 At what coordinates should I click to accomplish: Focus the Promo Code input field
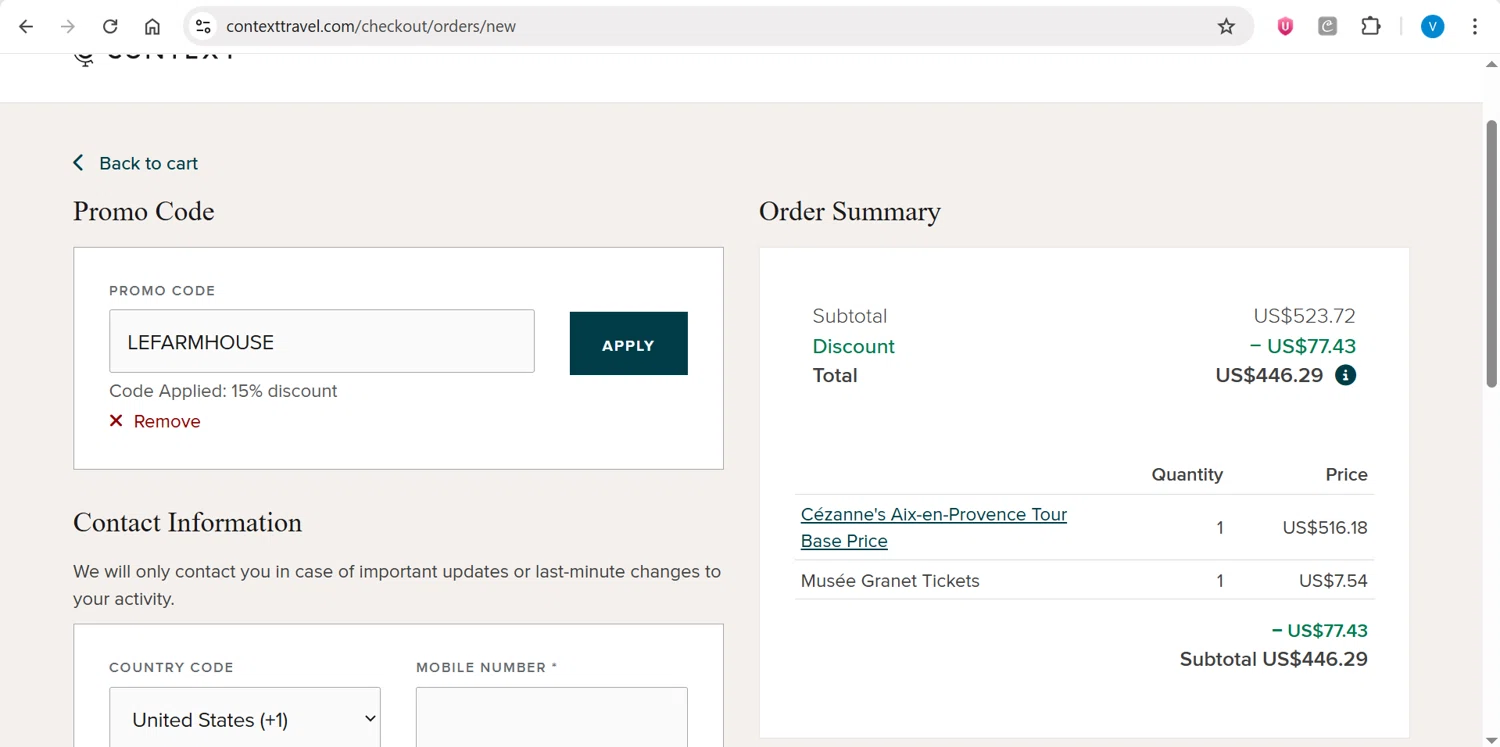322,341
